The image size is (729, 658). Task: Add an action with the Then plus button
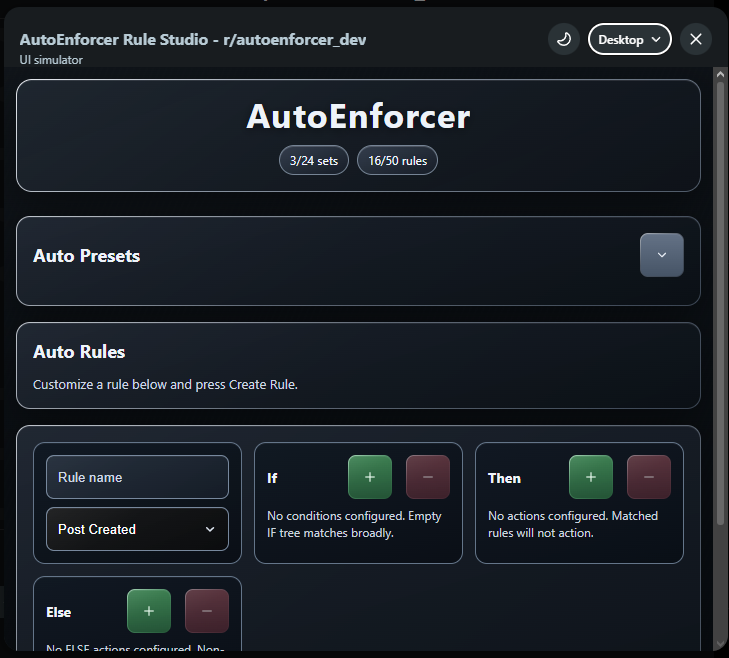[x=590, y=477]
